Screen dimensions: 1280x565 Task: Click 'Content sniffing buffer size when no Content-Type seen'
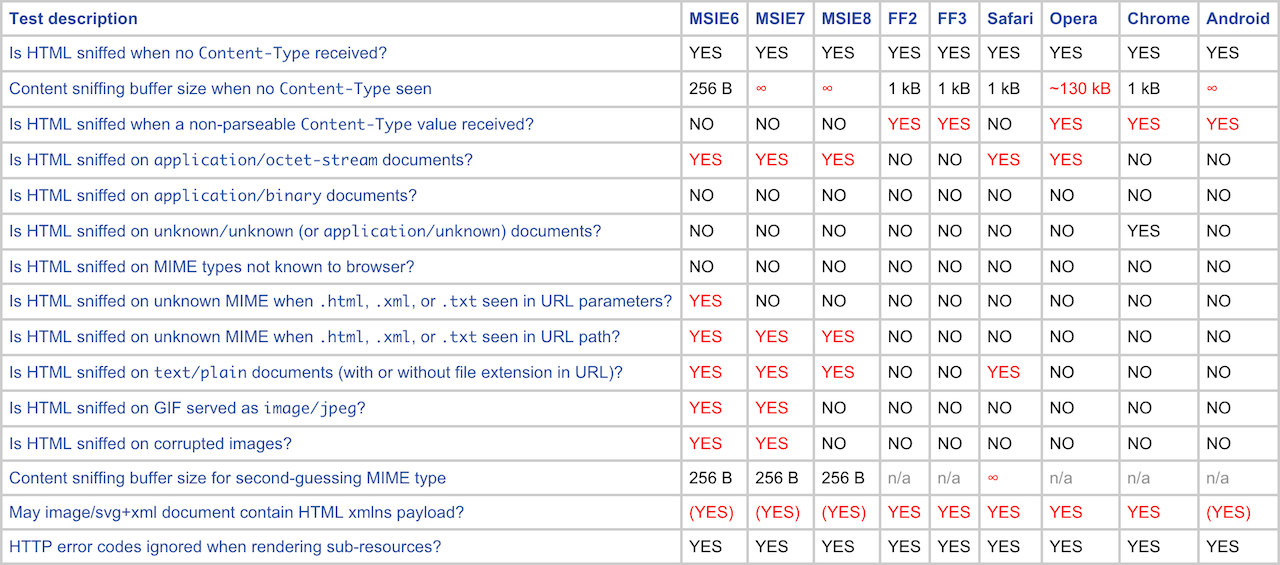[x=220, y=89]
